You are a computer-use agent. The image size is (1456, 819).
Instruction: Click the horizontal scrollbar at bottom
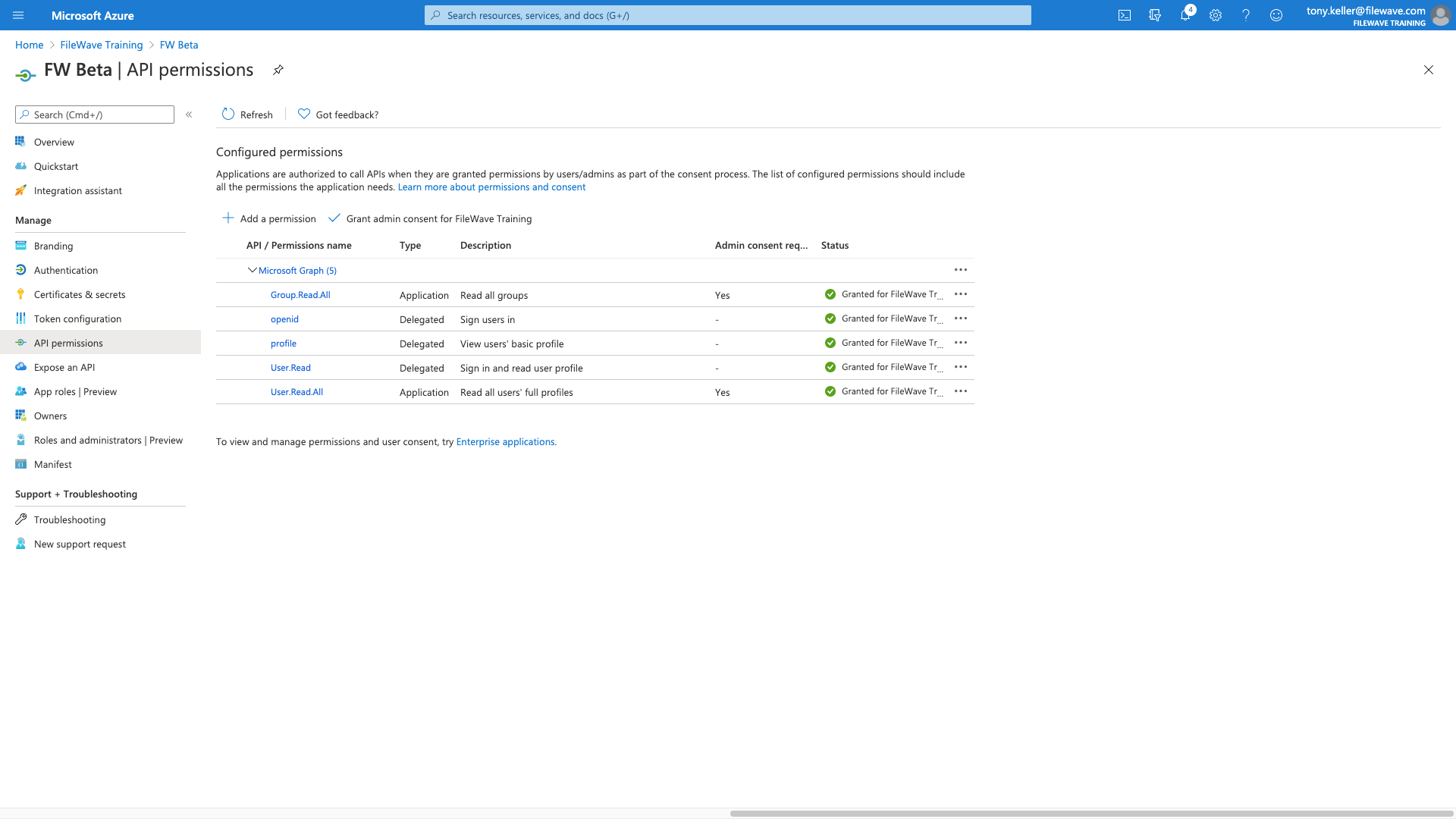pyautogui.click(x=1091, y=814)
